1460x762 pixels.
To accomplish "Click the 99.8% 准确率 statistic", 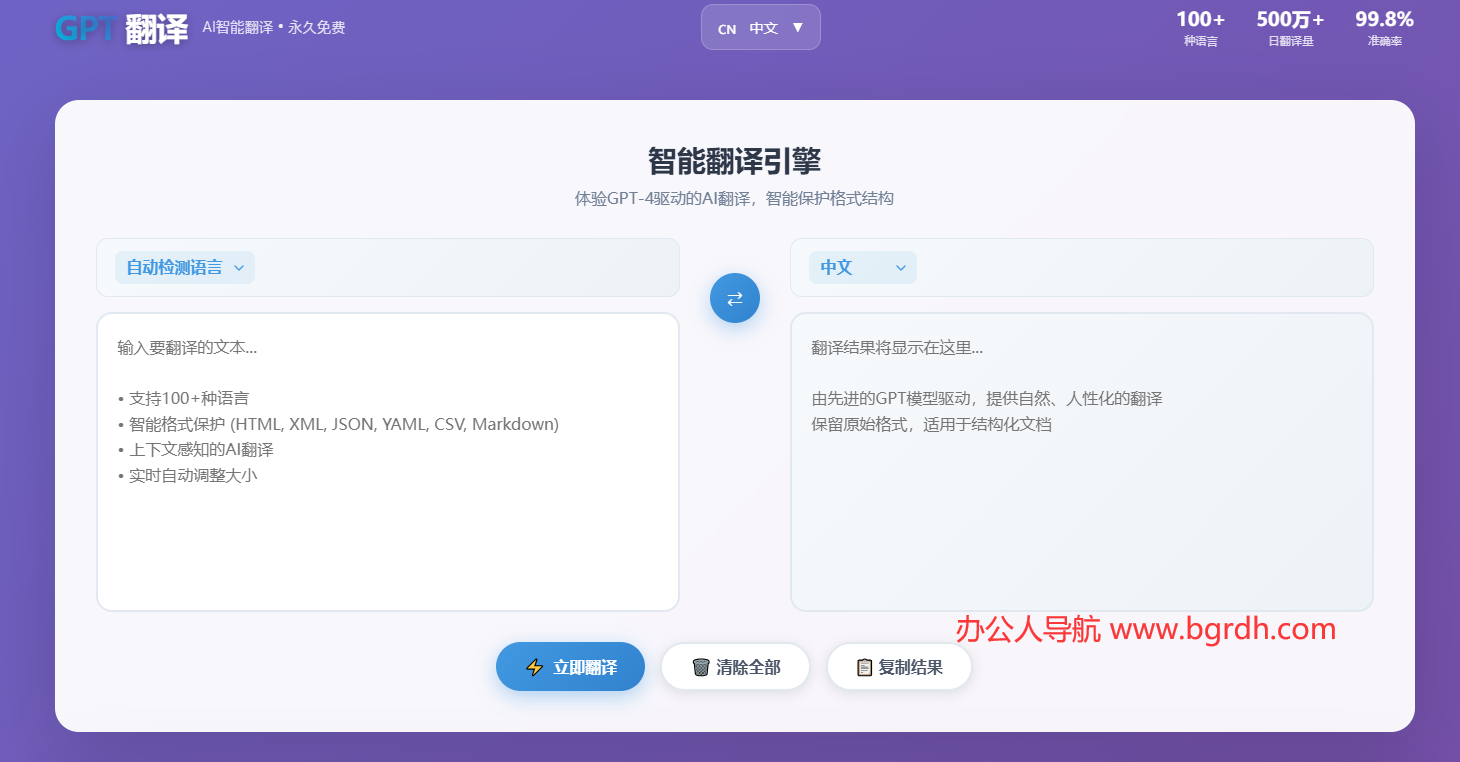I will pos(1384,28).
